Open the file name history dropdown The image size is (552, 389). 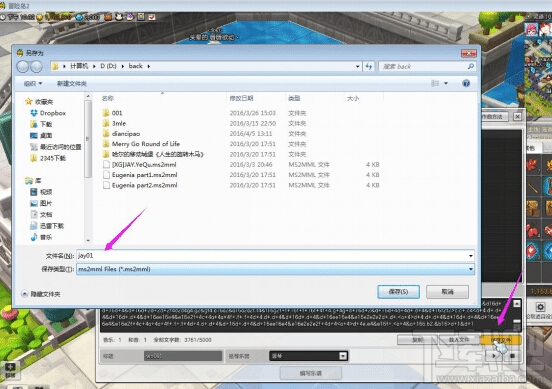pos(471,256)
